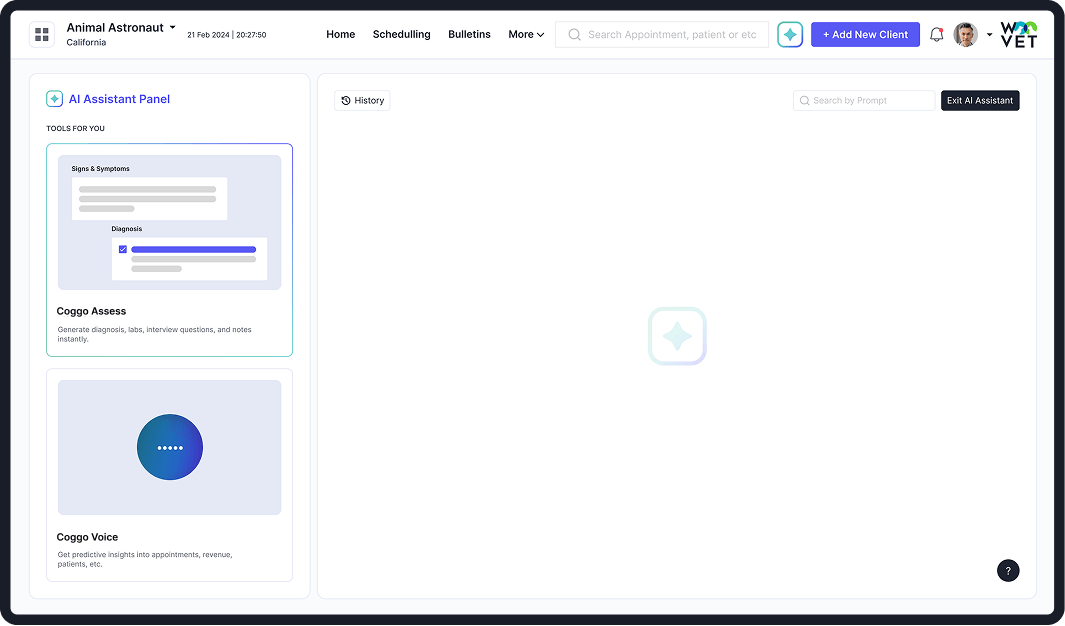Open the help question mark button

1008,570
